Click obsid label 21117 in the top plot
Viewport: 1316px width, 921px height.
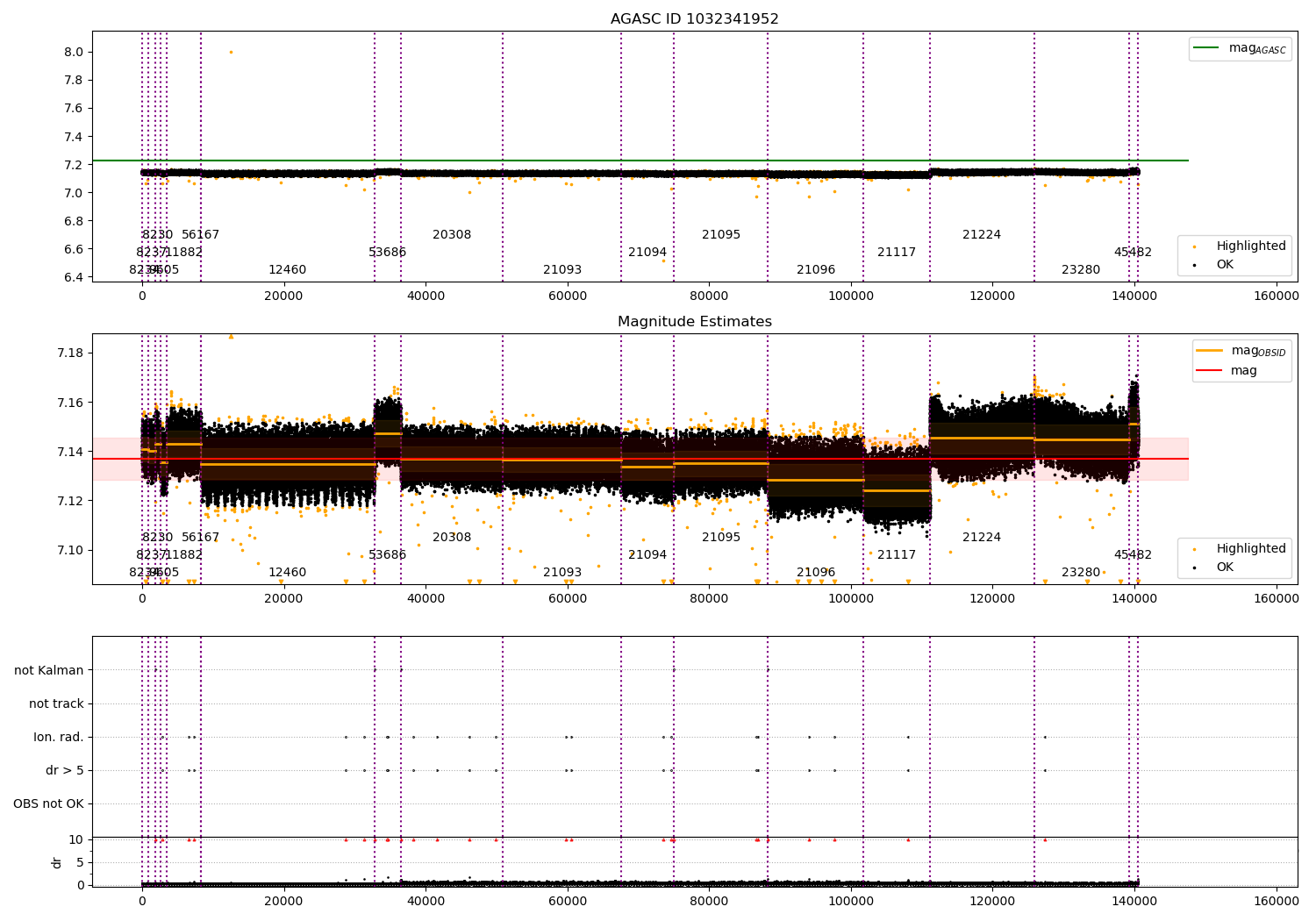pos(897,253)
